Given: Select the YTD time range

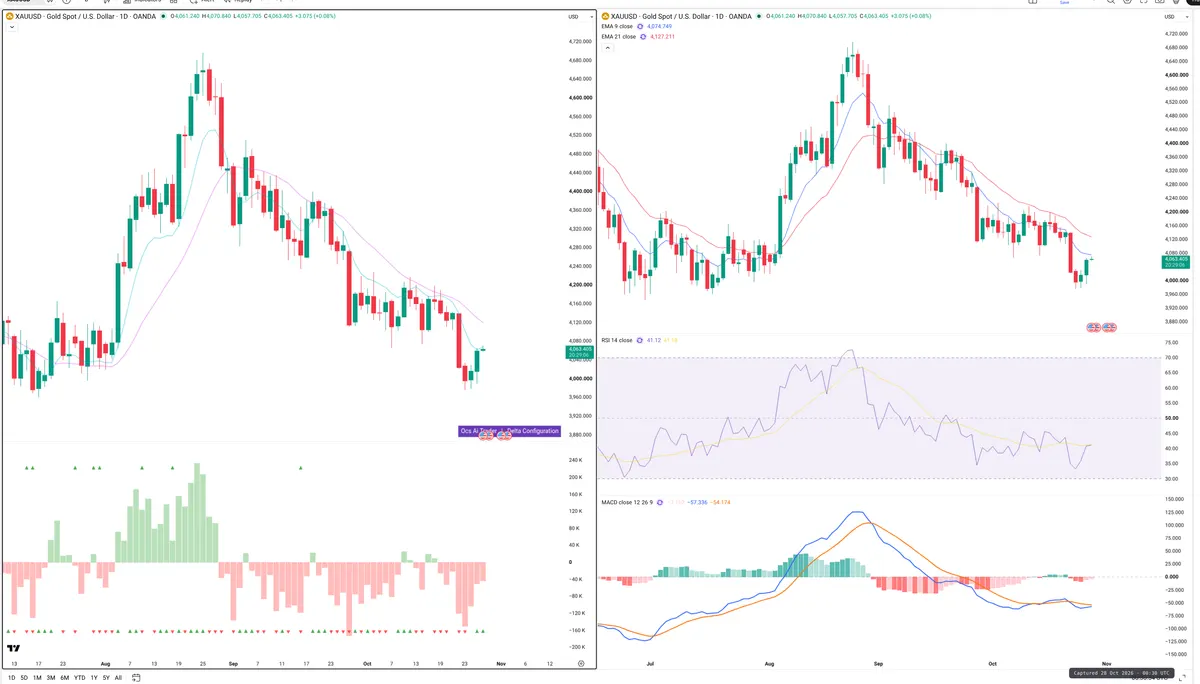Looking at the screenshot, I should click(79, 678).
